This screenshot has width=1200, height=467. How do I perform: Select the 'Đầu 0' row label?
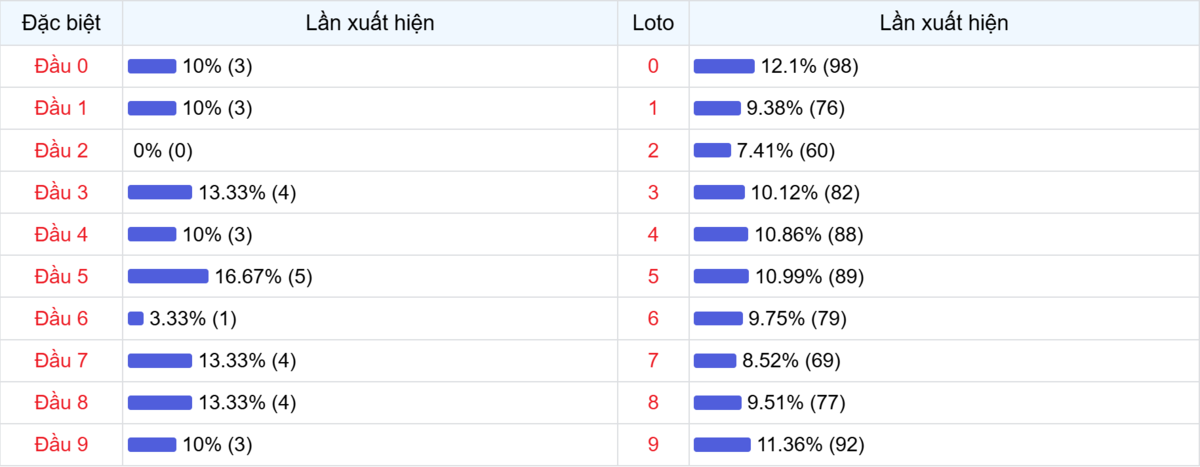61,66
